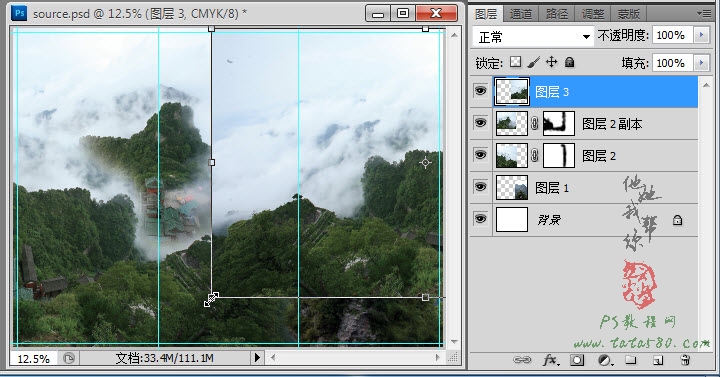Screen dimensions: 720x377
Task: Switch to the 路径 tab
Action: coord(557,14)
